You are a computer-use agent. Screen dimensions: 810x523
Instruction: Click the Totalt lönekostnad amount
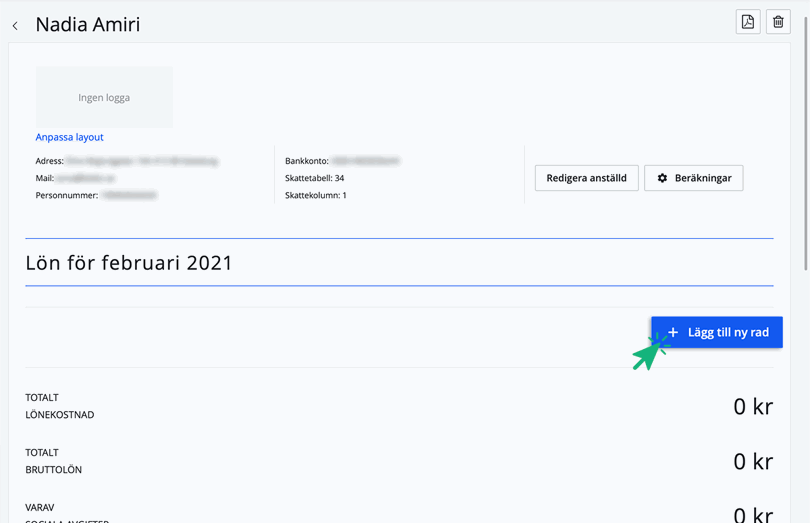pos(752,406)
